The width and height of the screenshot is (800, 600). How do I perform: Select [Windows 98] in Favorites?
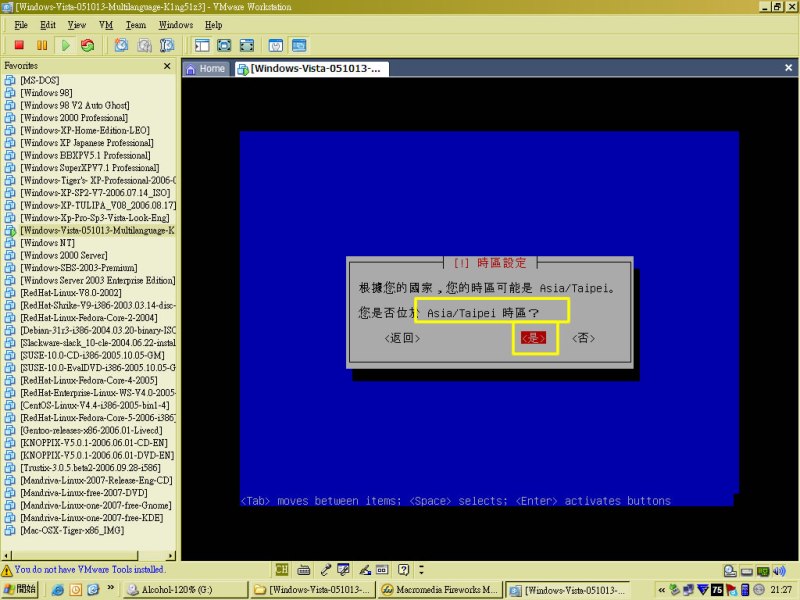point(46,93)
